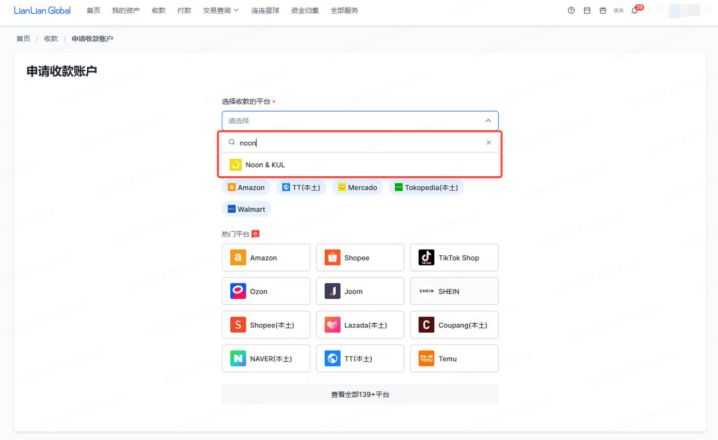Image resolution: width=718 pixels, height=440 pixels.
Task: Click the Joom icon
Action: coord(332,291)
